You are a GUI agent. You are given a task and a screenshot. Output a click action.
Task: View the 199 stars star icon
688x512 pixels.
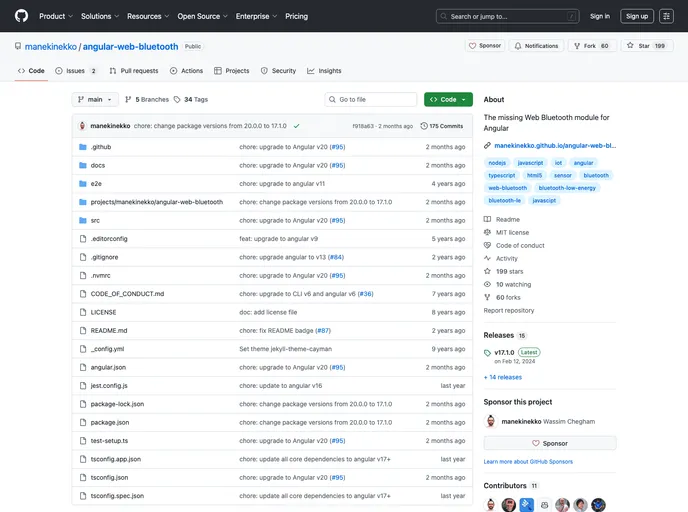click(x=487, y=272)
